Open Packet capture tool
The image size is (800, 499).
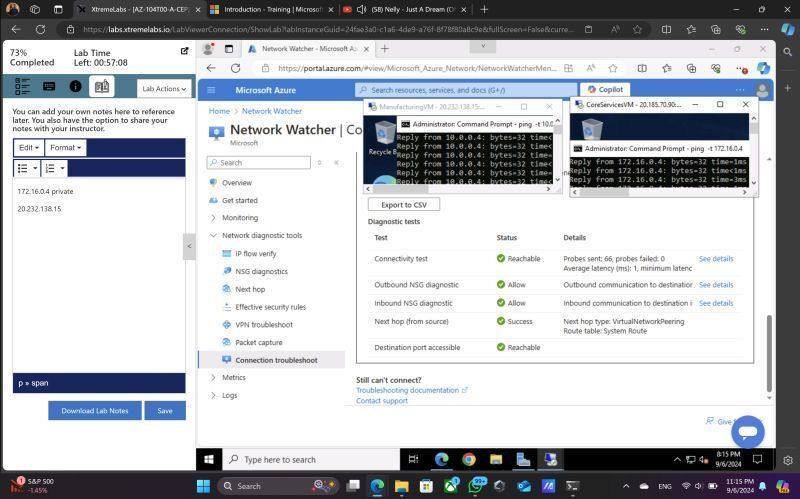click(259, 342)
